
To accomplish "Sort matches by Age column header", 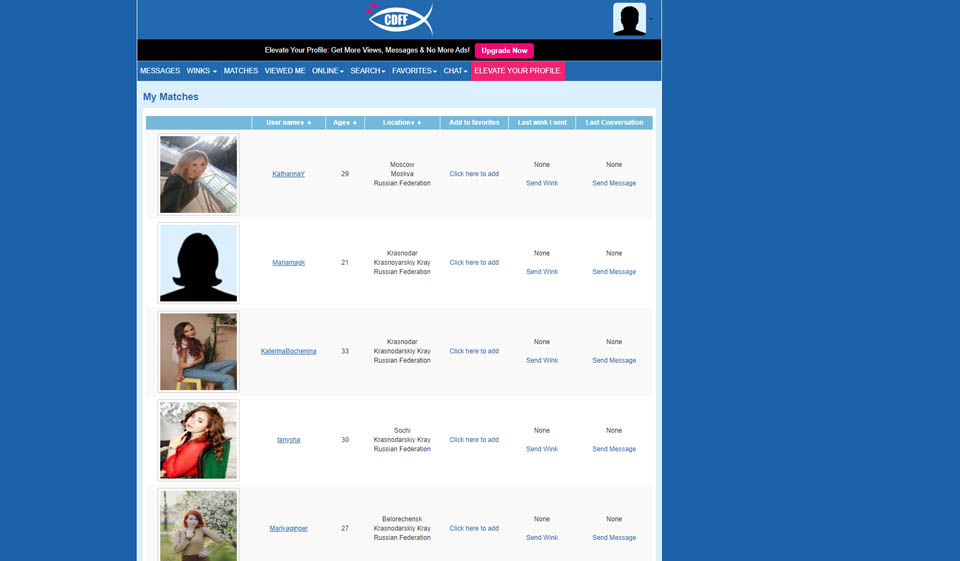I will pyautogui.click(x=344, y=123).
